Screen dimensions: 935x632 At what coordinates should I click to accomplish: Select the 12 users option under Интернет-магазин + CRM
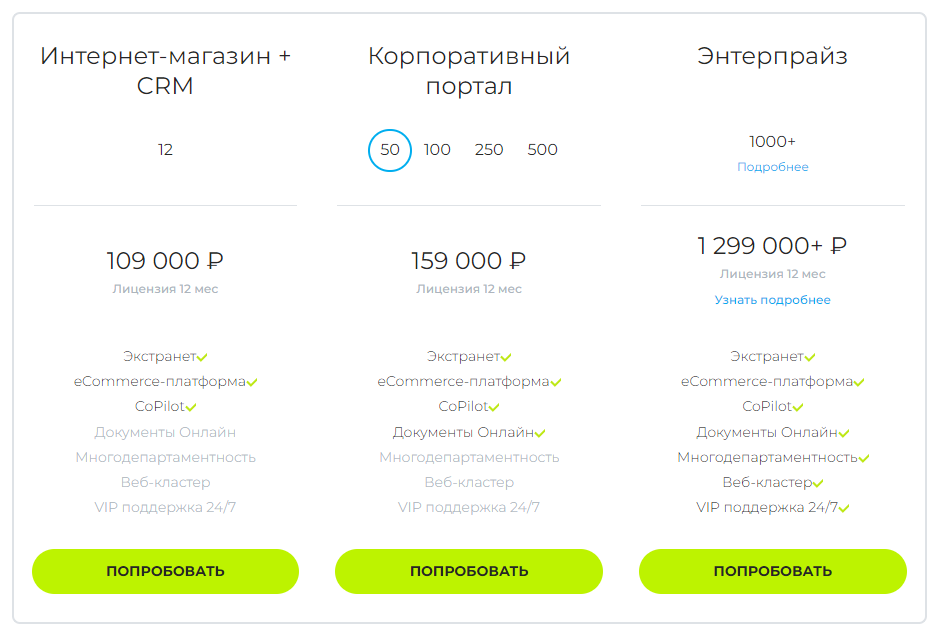point(165,150)
